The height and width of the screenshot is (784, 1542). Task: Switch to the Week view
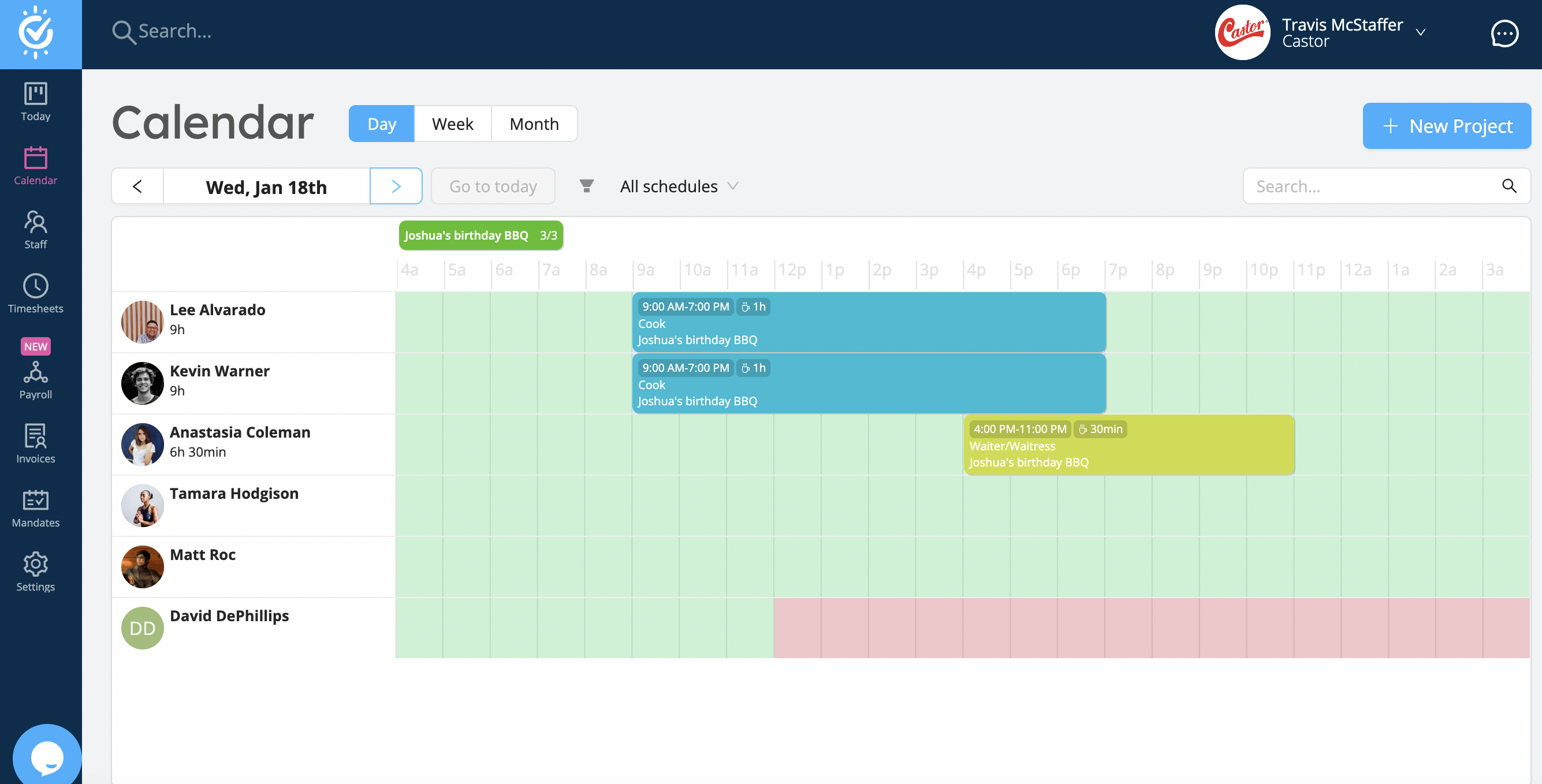click(452, 124)
